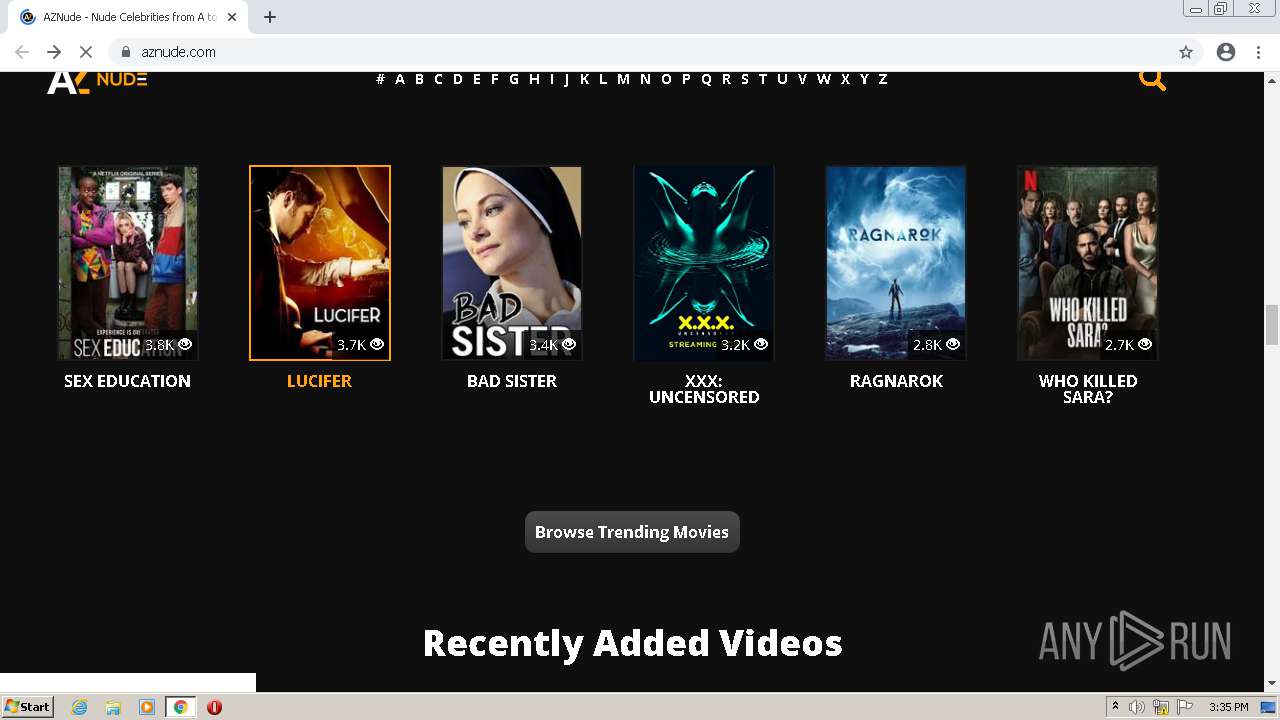Go forward with the arrow button
Screen dimensions: 1280x720
click(x=54, y=52)
